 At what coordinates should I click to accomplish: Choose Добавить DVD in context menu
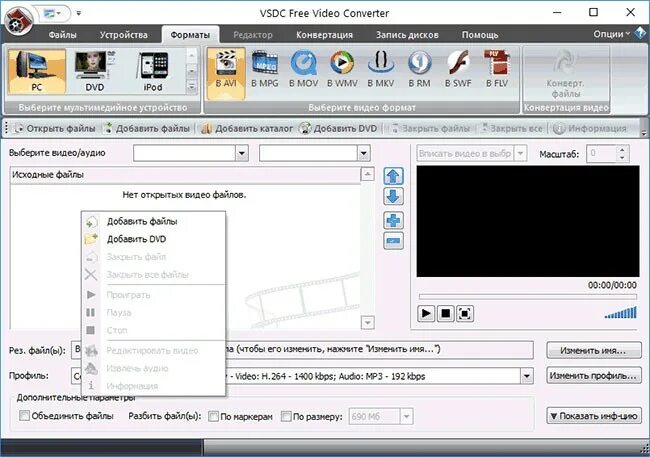[x=153, y=239]
